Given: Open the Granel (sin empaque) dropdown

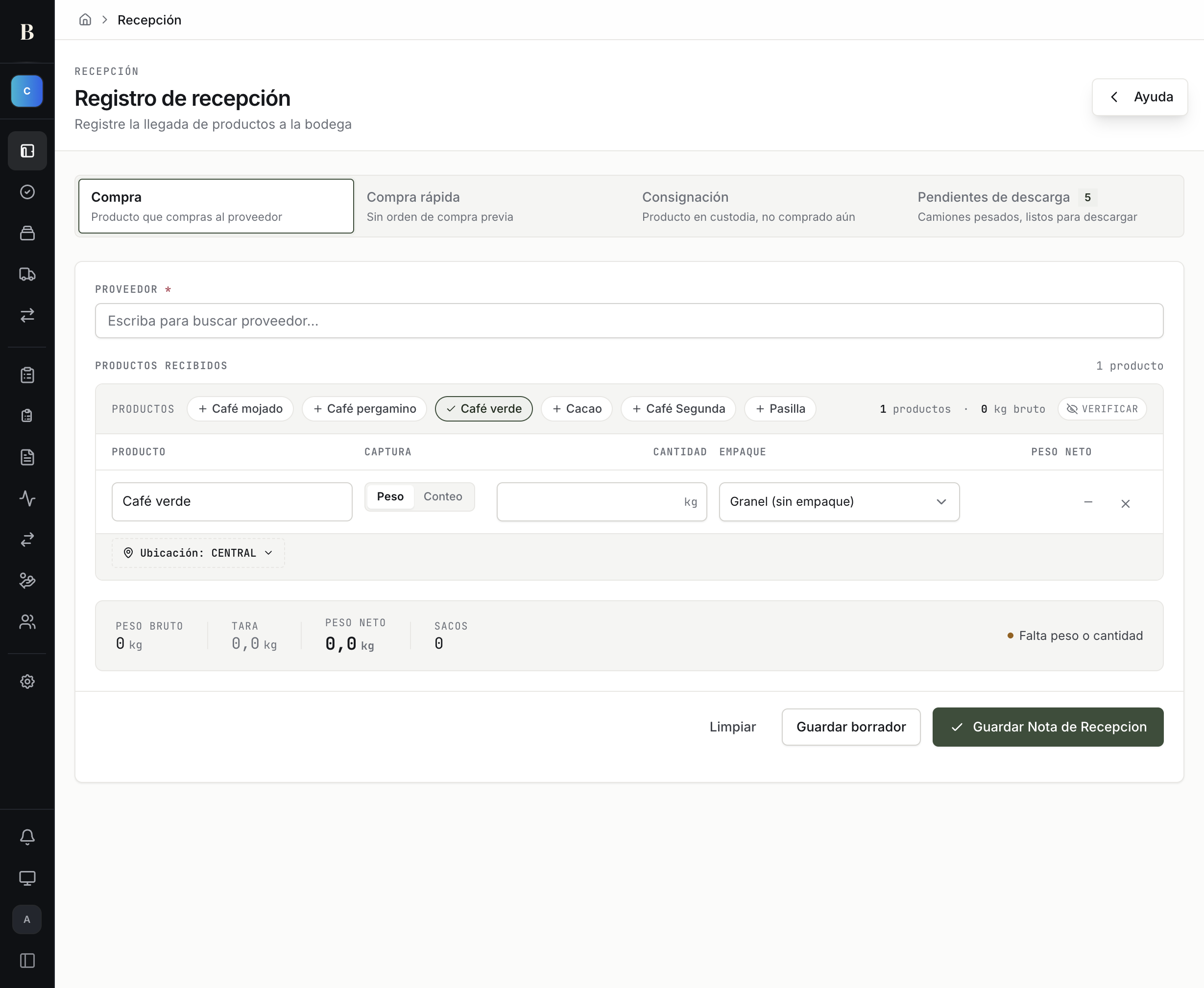Looking at the screenshot, I should click(x=839, y=501).
